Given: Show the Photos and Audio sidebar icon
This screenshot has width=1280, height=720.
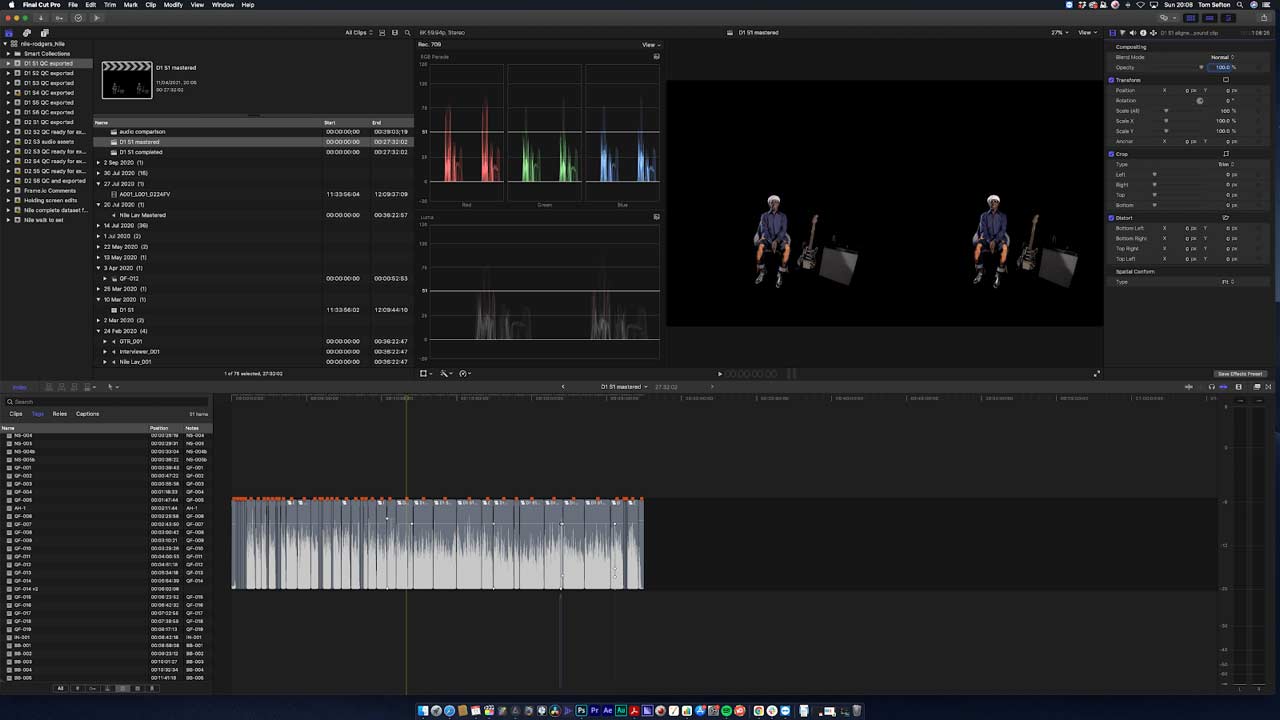Looking at the screenshot, I should [x=27, y=33].
